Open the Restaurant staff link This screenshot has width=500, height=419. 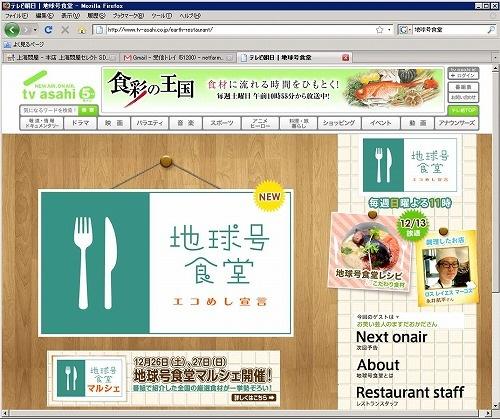coord(410,393)
